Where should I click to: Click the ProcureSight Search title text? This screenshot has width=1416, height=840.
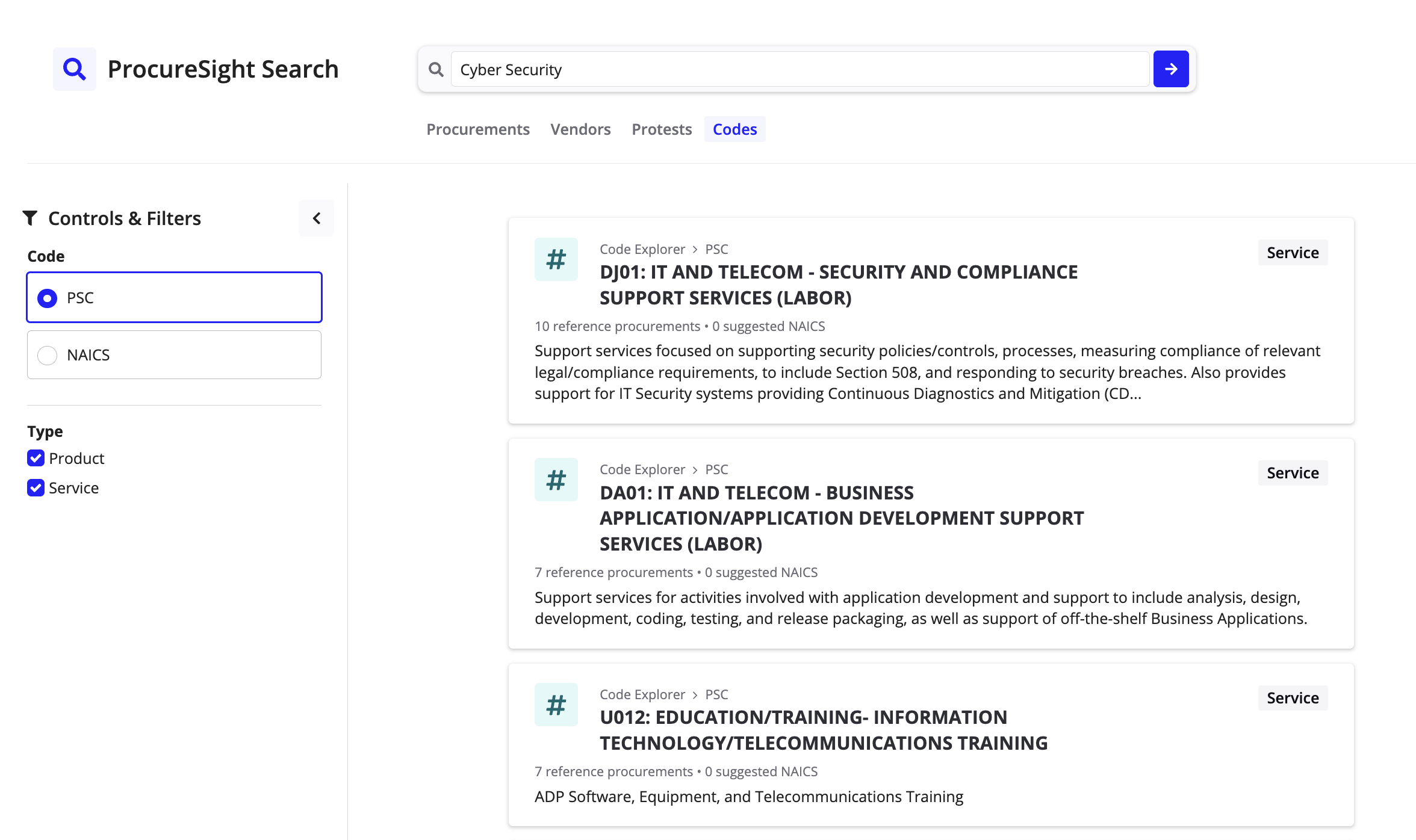[x=223, y=69]
